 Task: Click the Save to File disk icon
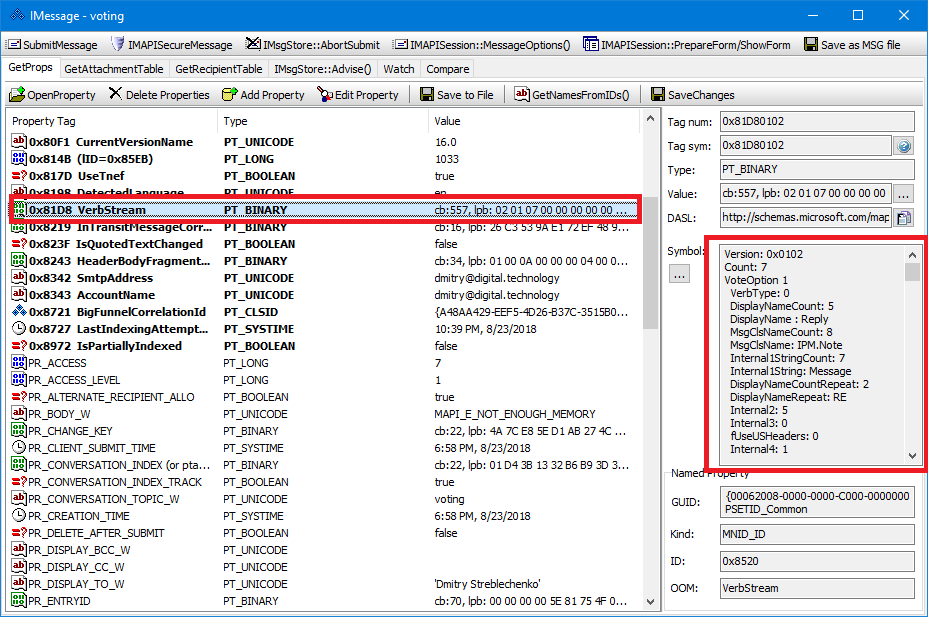(x=427, y=95)
